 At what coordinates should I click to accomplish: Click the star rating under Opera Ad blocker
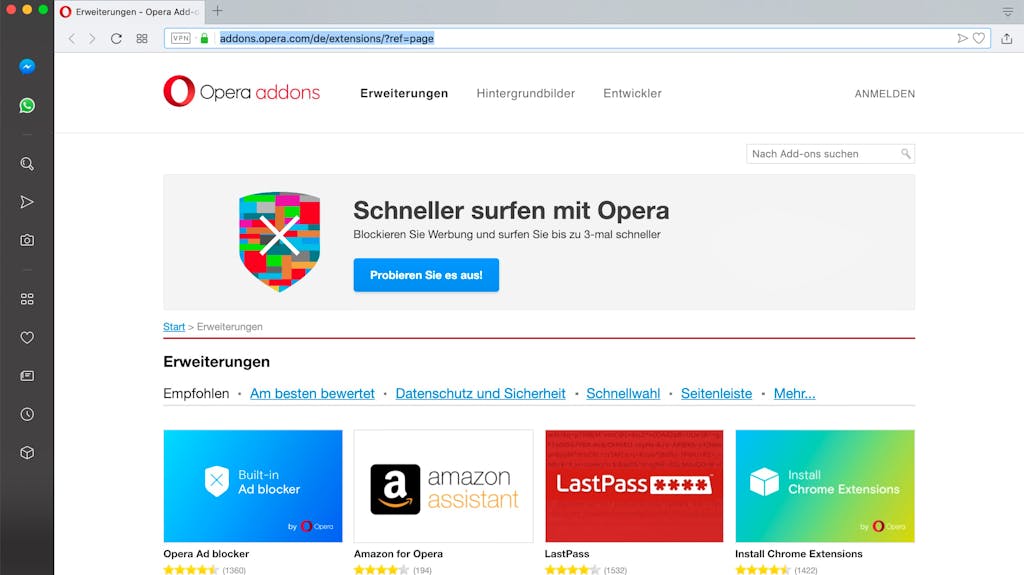[x=191, y=570]
